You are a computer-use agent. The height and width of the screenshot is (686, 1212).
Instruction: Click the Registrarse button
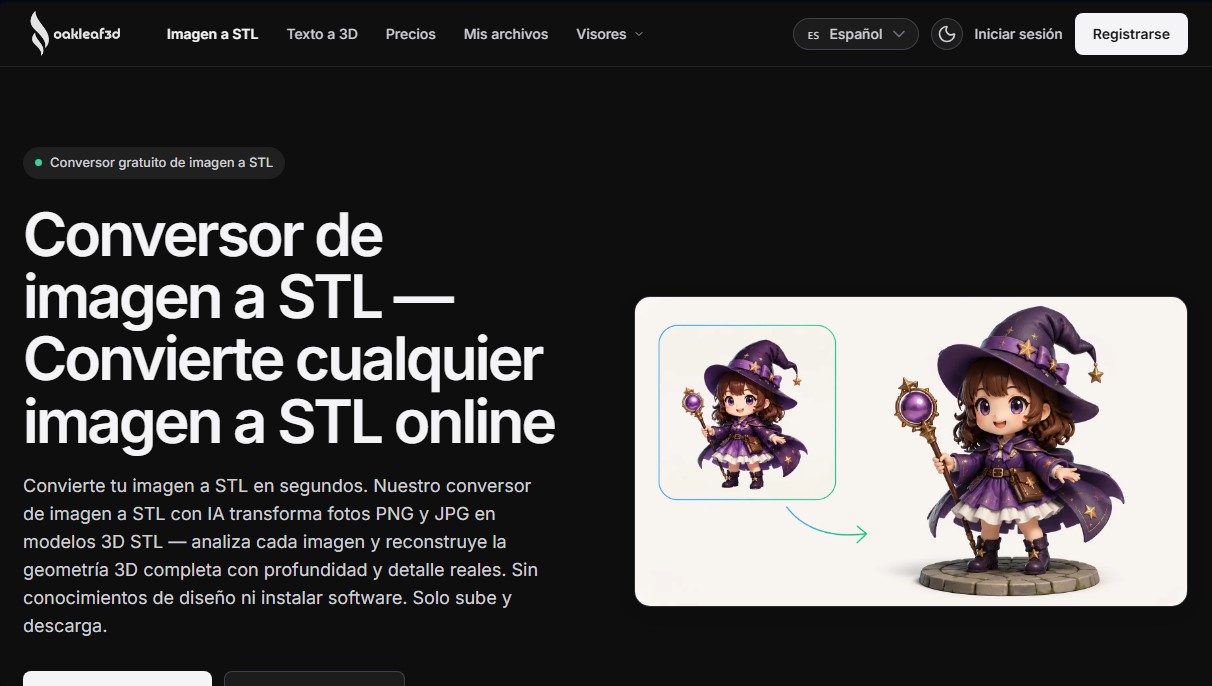pos(1131,34)
